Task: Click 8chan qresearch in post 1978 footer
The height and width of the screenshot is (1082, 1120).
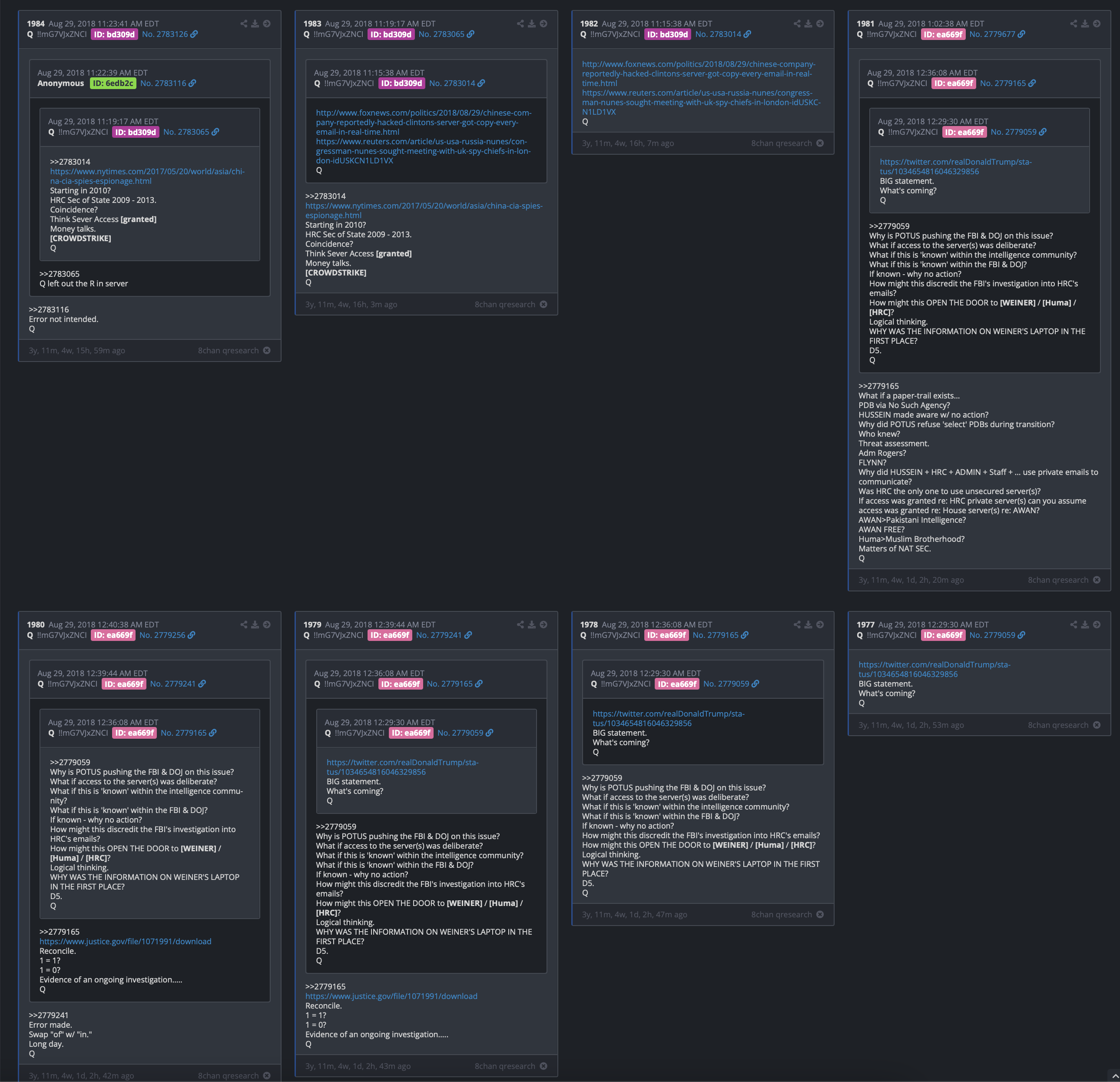Action: [781, 915]
